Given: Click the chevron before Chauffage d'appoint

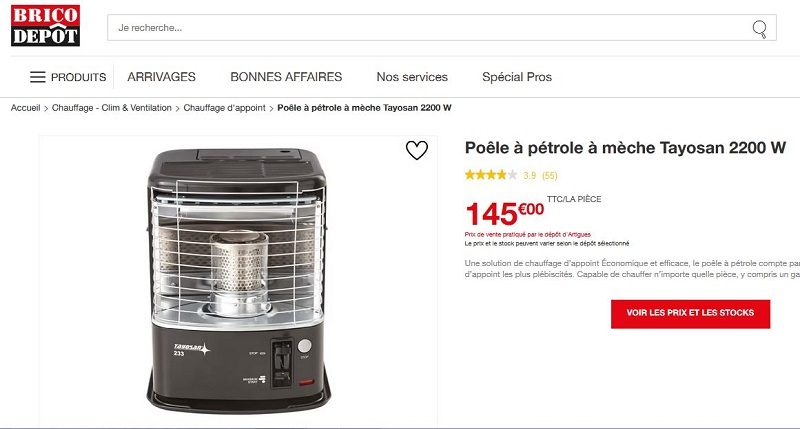Looking at the screenshot, I should tap(178, 108).
